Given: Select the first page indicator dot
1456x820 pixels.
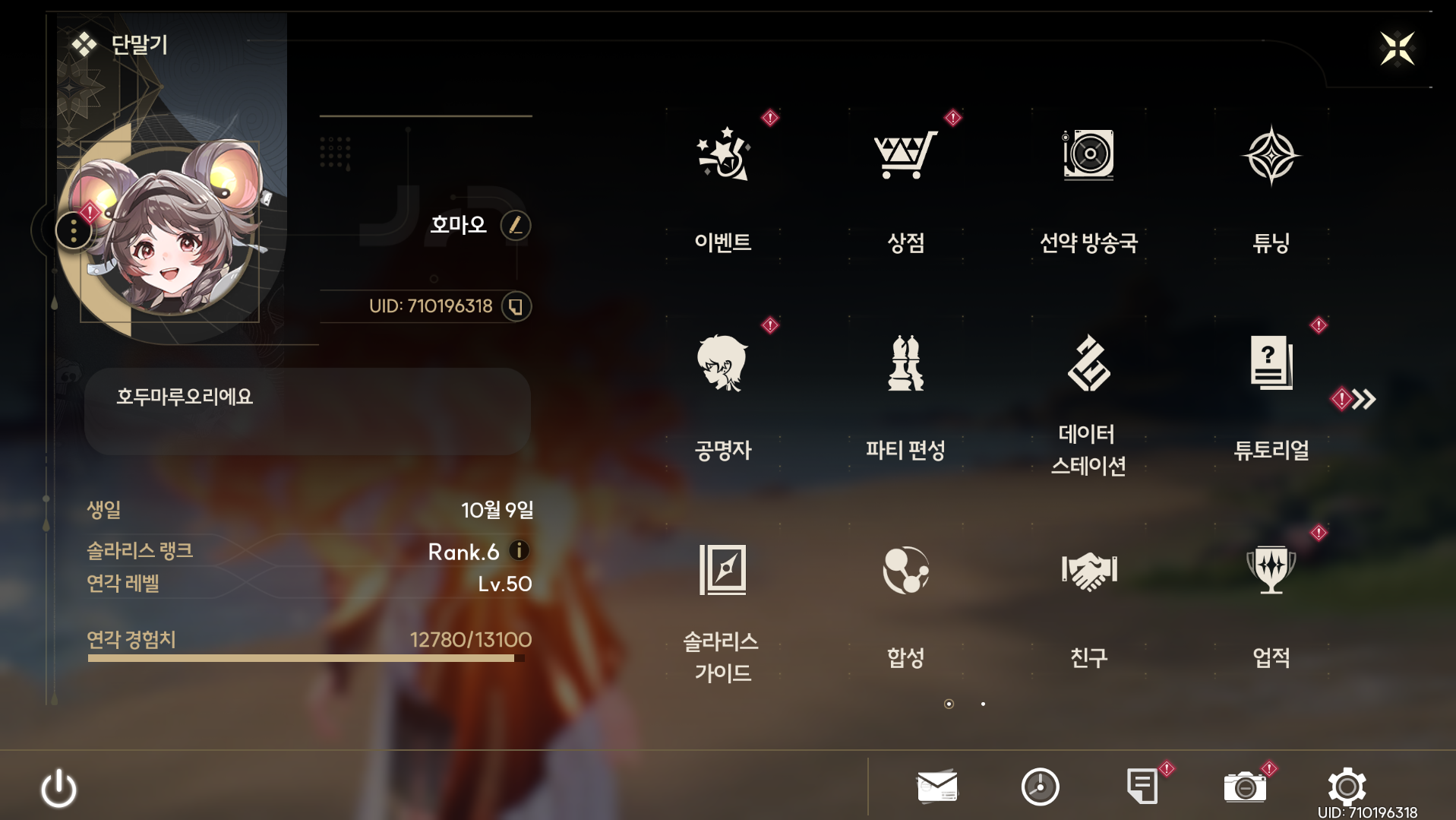Looking at the screenshot, I should click(x=949, y=704).
